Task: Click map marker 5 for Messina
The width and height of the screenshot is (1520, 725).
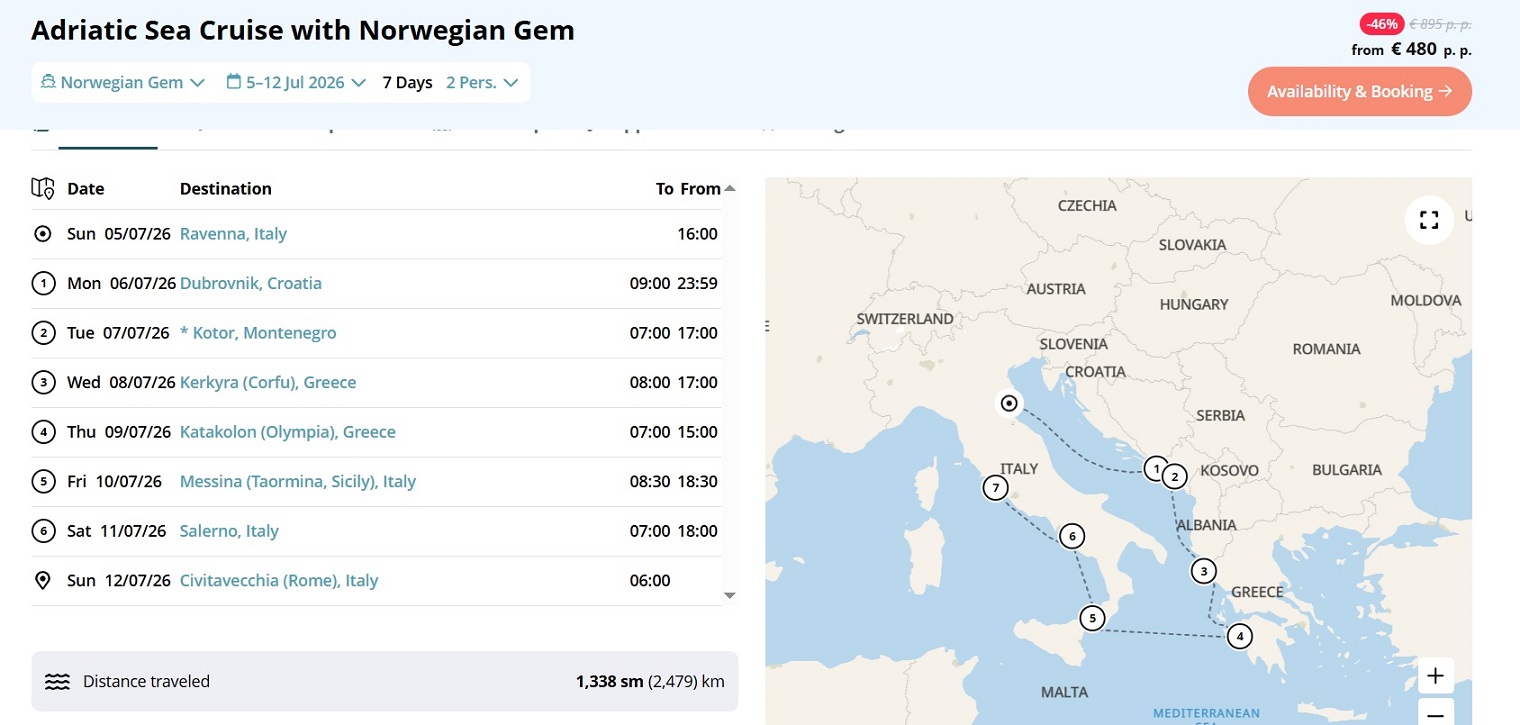Action: coord(1093,618)
